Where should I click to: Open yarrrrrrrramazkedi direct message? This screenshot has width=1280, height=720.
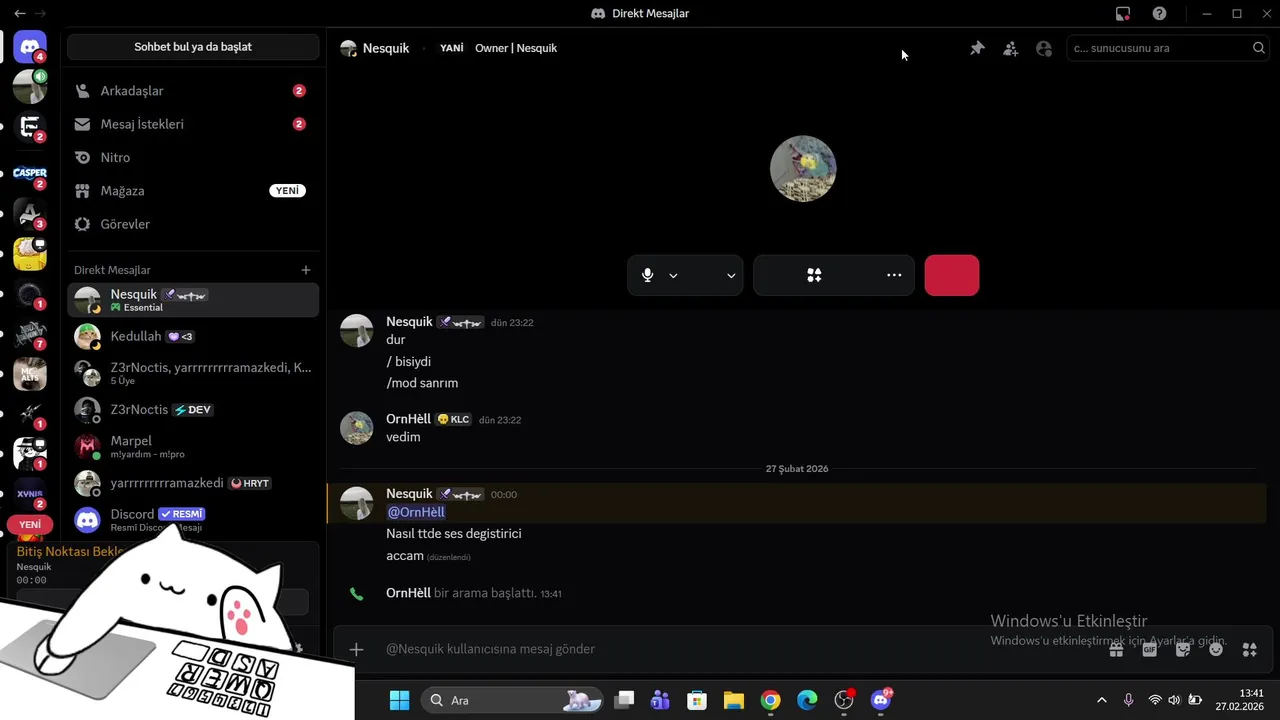tap(193, 483)
